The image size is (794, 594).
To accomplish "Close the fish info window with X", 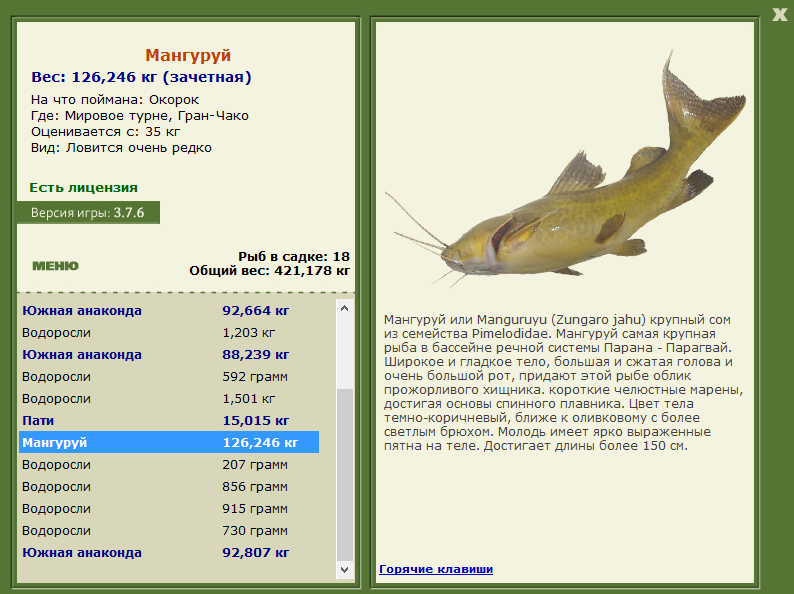I will point(779,14).
